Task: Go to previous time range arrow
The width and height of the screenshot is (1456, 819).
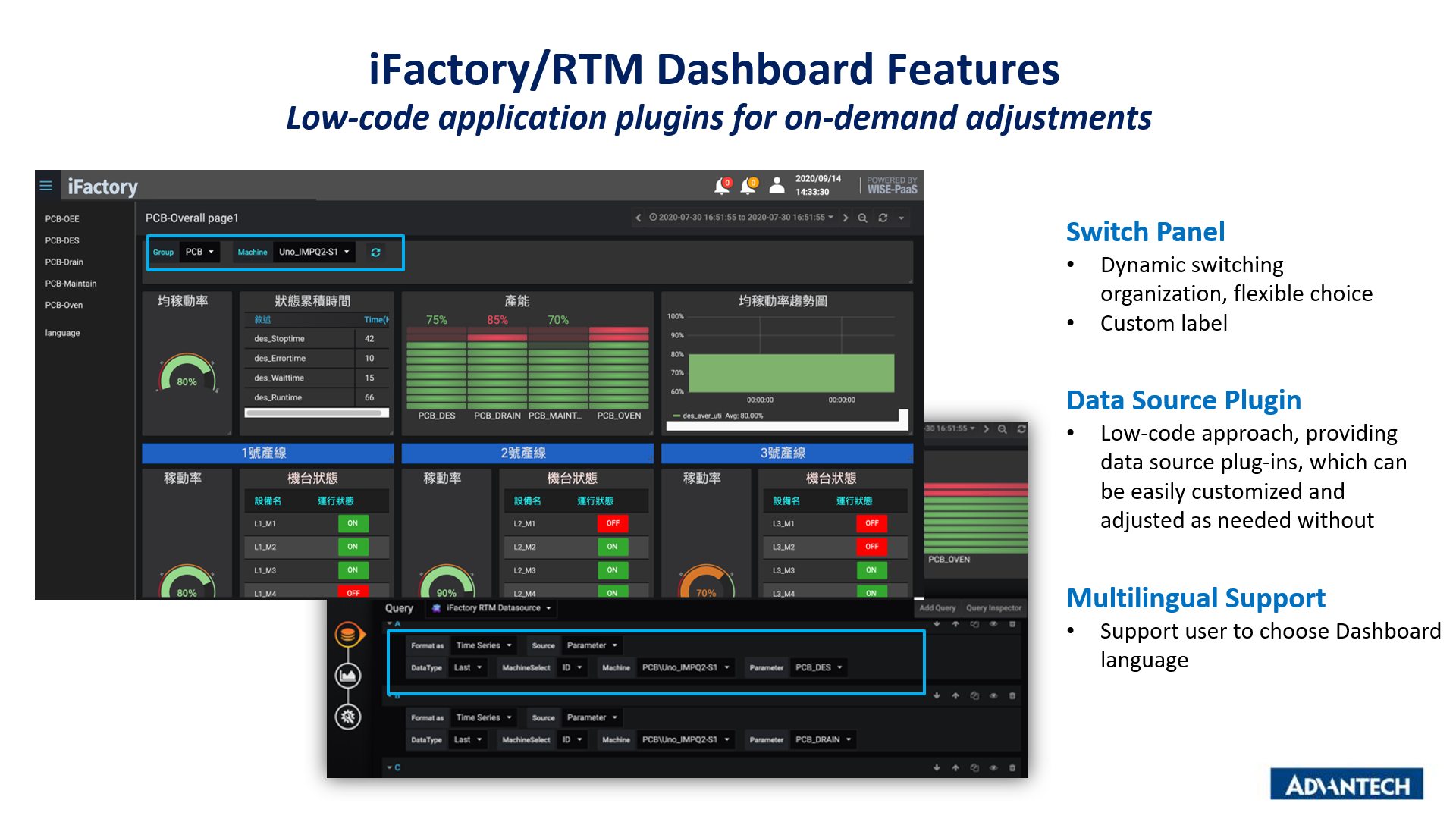Action: [x=639, y=218]
